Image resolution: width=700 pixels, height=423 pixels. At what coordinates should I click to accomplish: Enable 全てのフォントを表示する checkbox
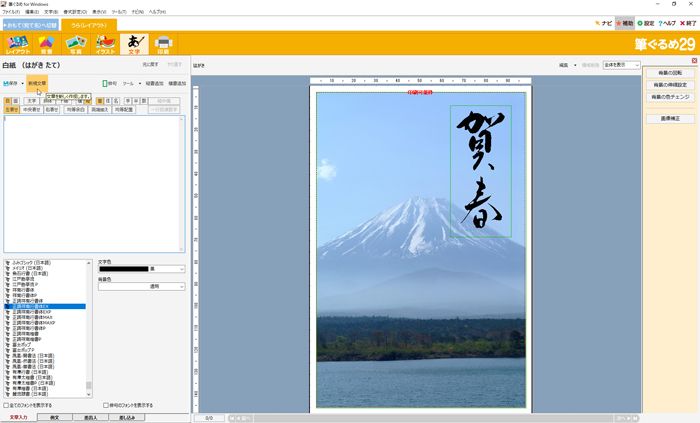click(6, 405)
